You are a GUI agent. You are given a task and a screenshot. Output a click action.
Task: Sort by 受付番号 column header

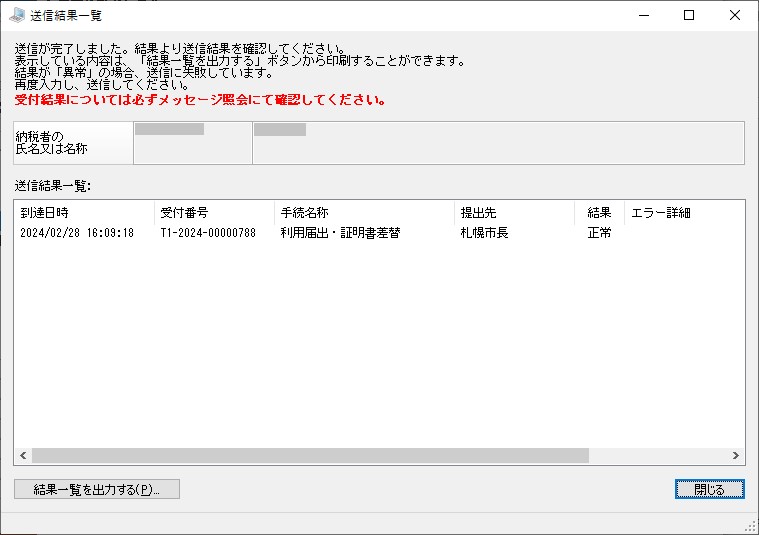coord(214,213)
